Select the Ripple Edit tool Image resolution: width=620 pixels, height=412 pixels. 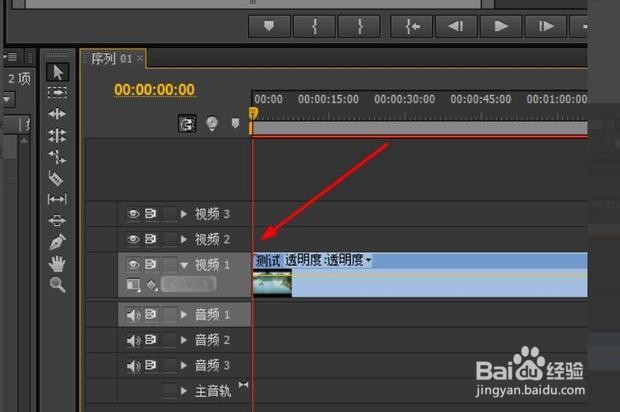point(57,114)
